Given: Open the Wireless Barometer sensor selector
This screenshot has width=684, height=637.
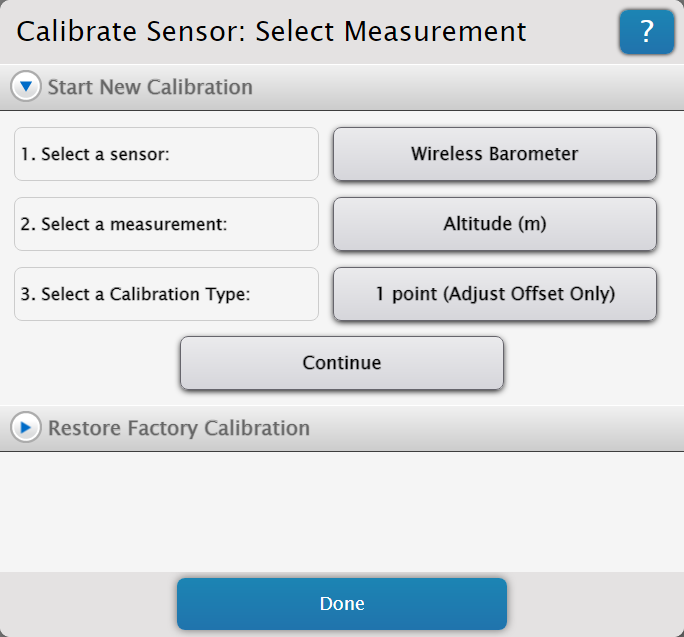Looking at the screenshot, I should [x=495, y=154].
